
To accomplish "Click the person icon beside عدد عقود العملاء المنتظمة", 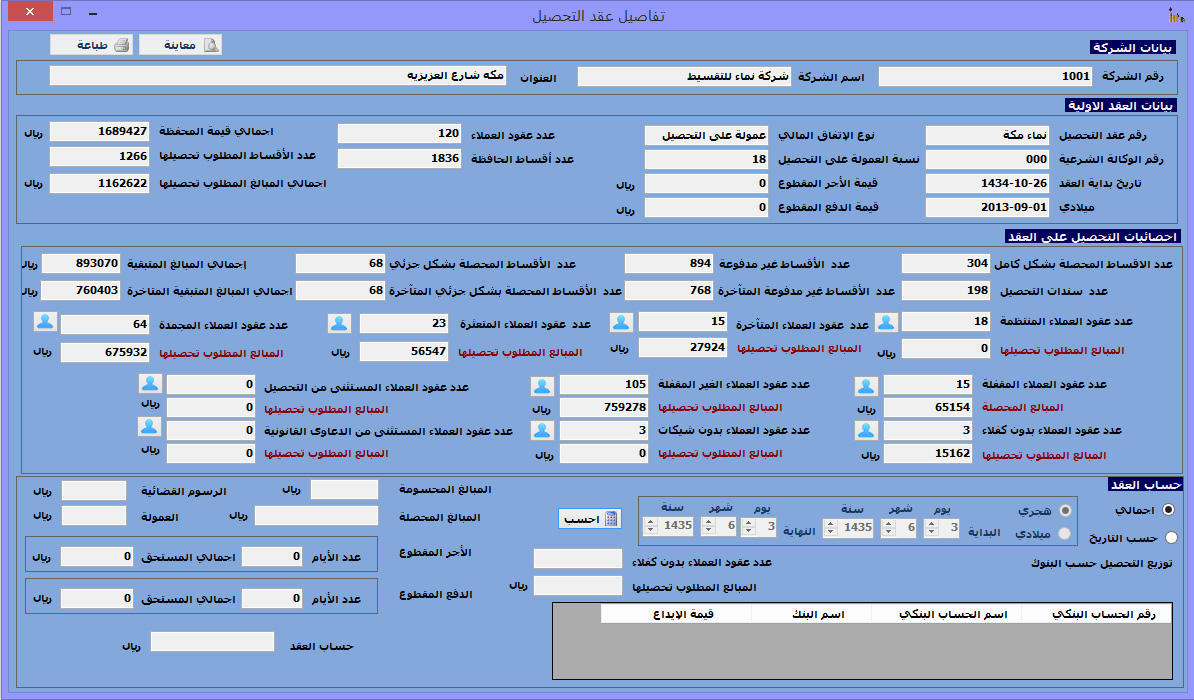I will click(x=886, y=322).
